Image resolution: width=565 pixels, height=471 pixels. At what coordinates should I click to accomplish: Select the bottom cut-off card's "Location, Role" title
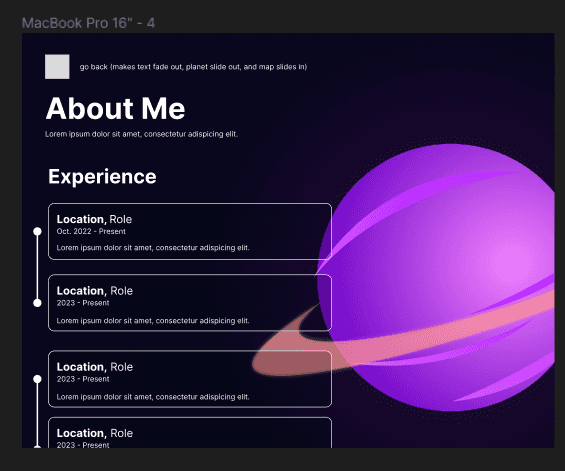(95, 433)
